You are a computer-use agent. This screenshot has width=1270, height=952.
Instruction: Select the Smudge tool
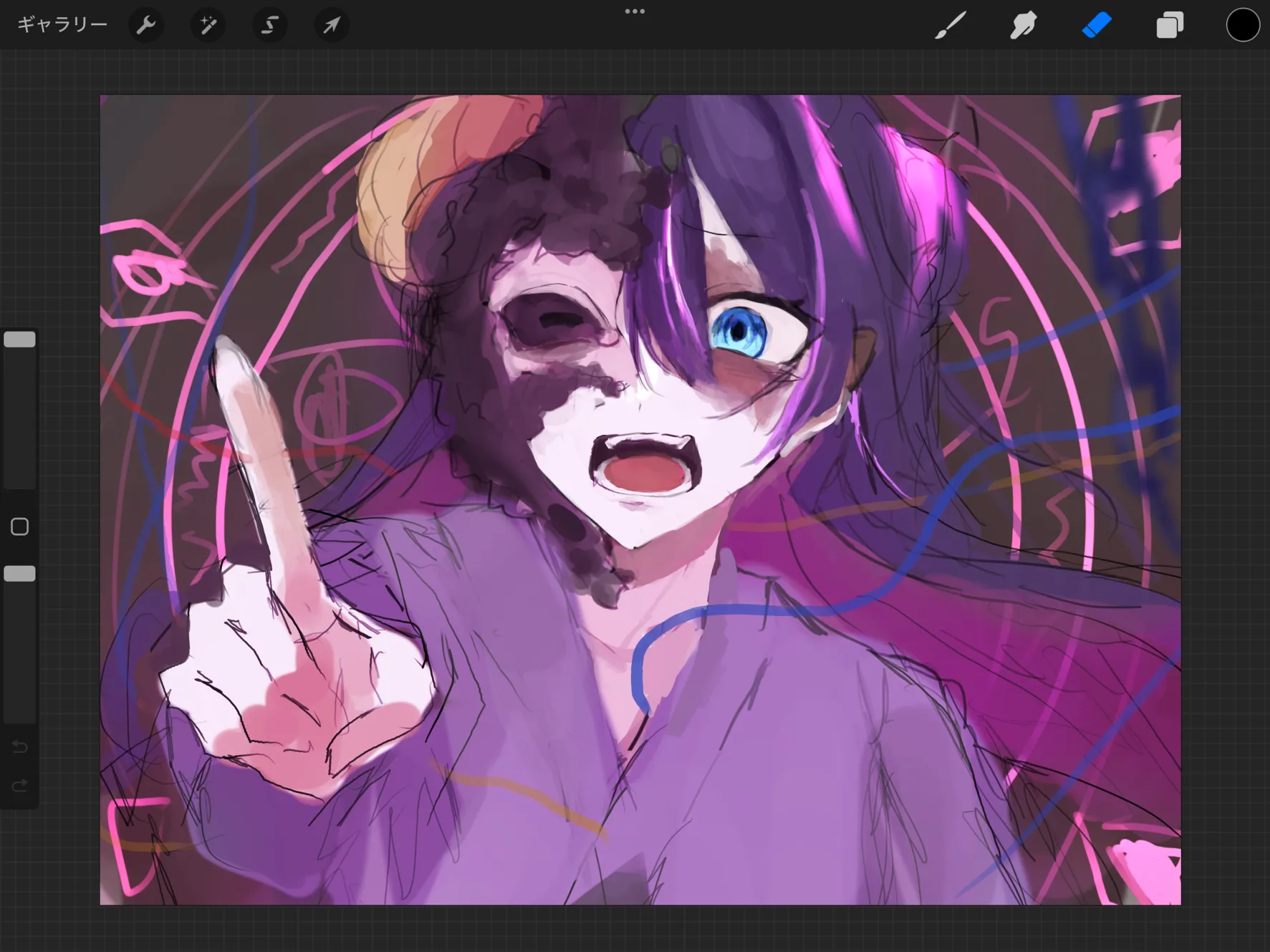[1024, 26]
